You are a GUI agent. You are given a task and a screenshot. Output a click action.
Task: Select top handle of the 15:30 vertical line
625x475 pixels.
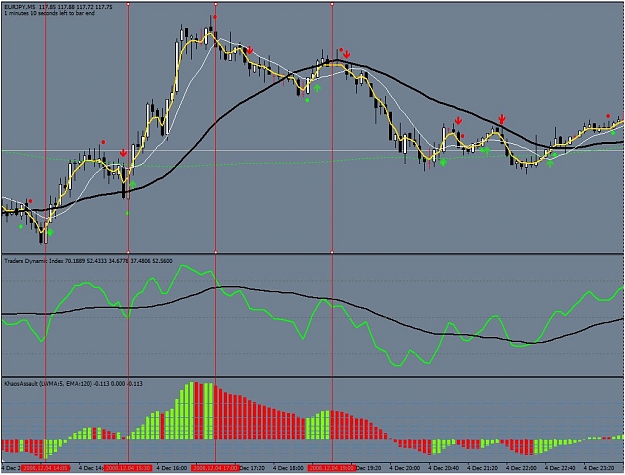click(x=128, y=4)
